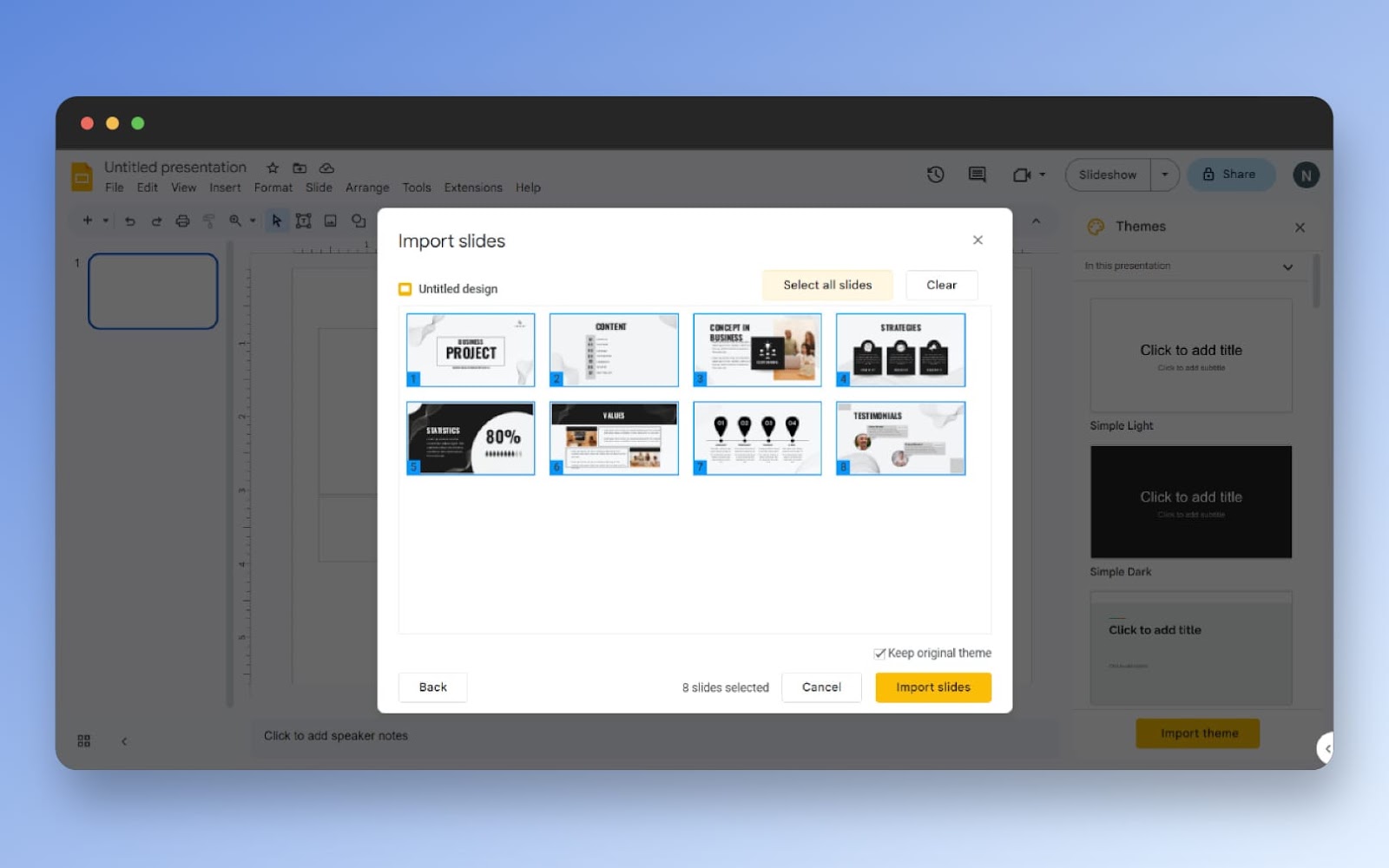The height and width of the screenshot is (868, 1389).
Task: Collapse the In this presentation section
Action: (x=1287, y=266)
